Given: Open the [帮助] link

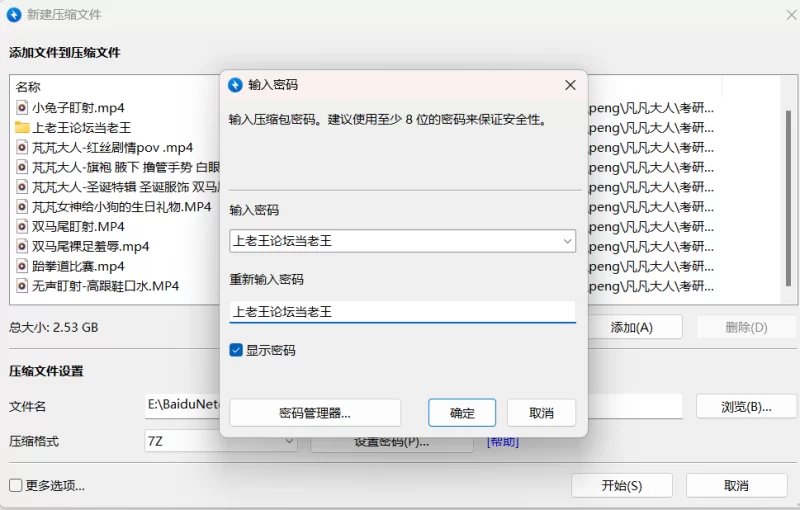Looking at the screenshot, I should tap(502, 441).
